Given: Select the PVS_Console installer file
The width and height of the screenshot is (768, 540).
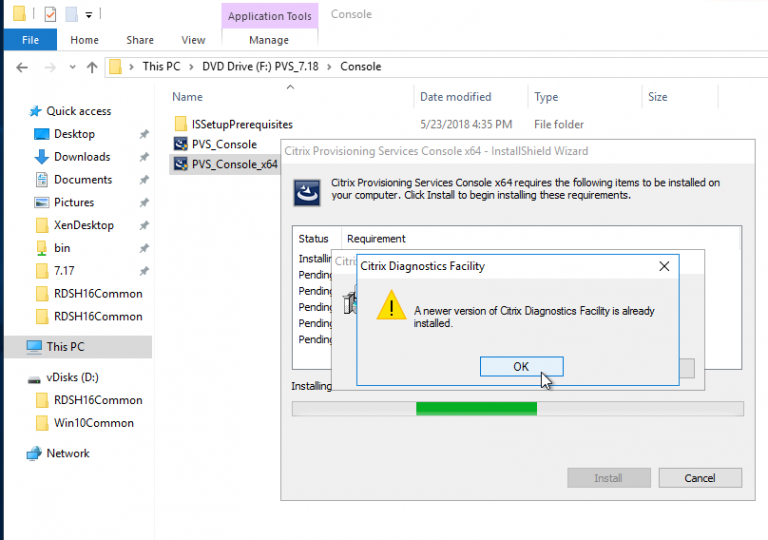Looking at the screenshot, I should point(223,144).
